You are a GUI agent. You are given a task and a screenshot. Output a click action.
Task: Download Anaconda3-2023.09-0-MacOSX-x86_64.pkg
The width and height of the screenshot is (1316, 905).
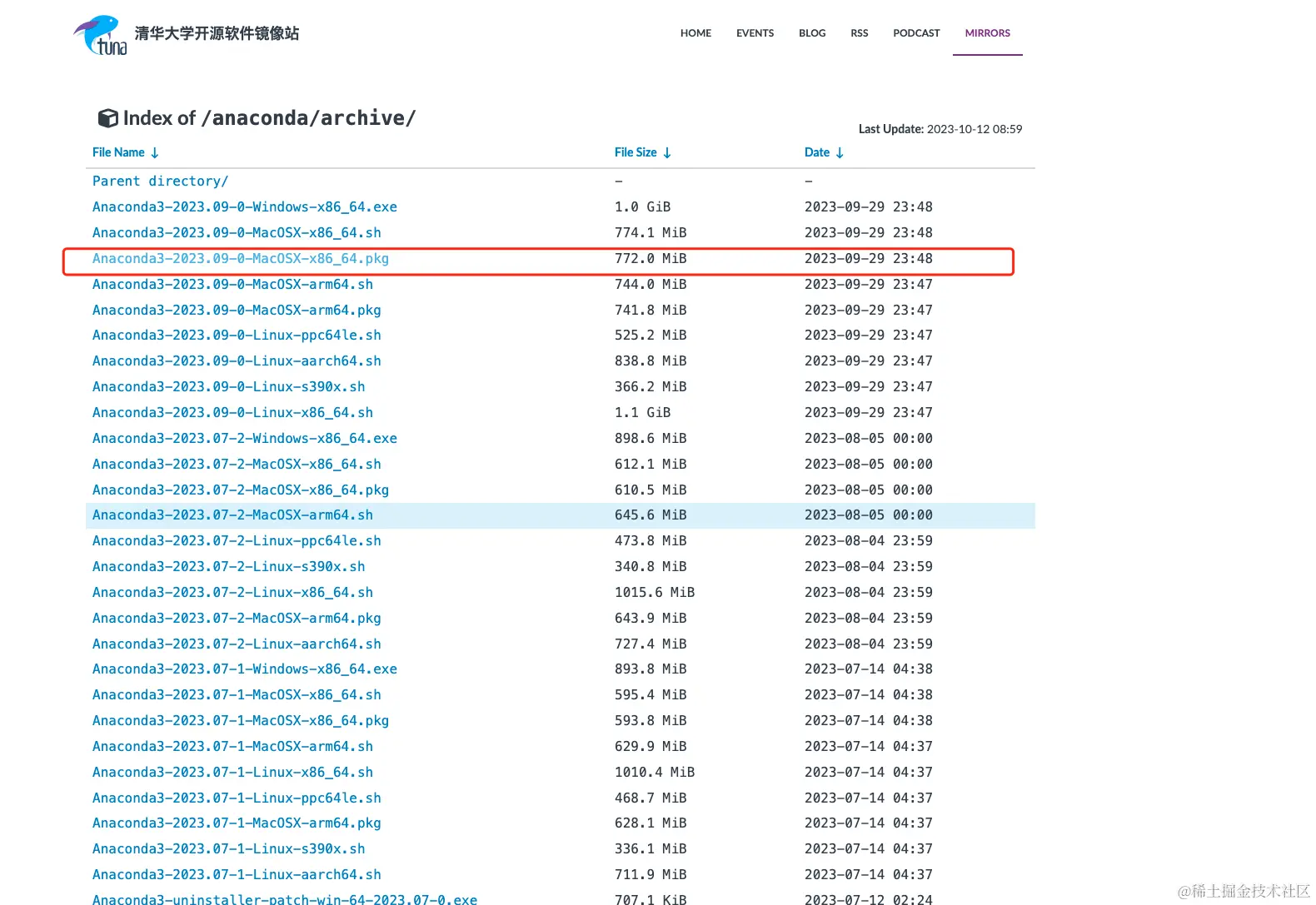[241, 258]
